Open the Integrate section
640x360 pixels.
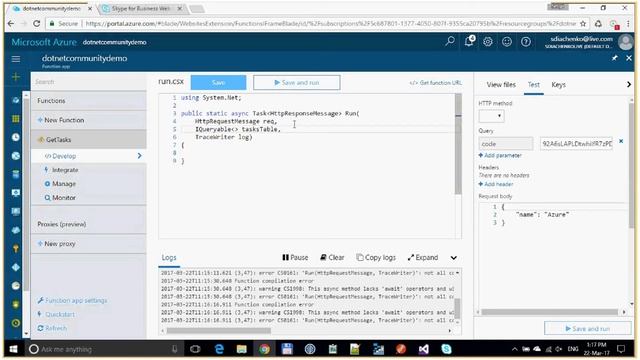[x=64, y=170]
